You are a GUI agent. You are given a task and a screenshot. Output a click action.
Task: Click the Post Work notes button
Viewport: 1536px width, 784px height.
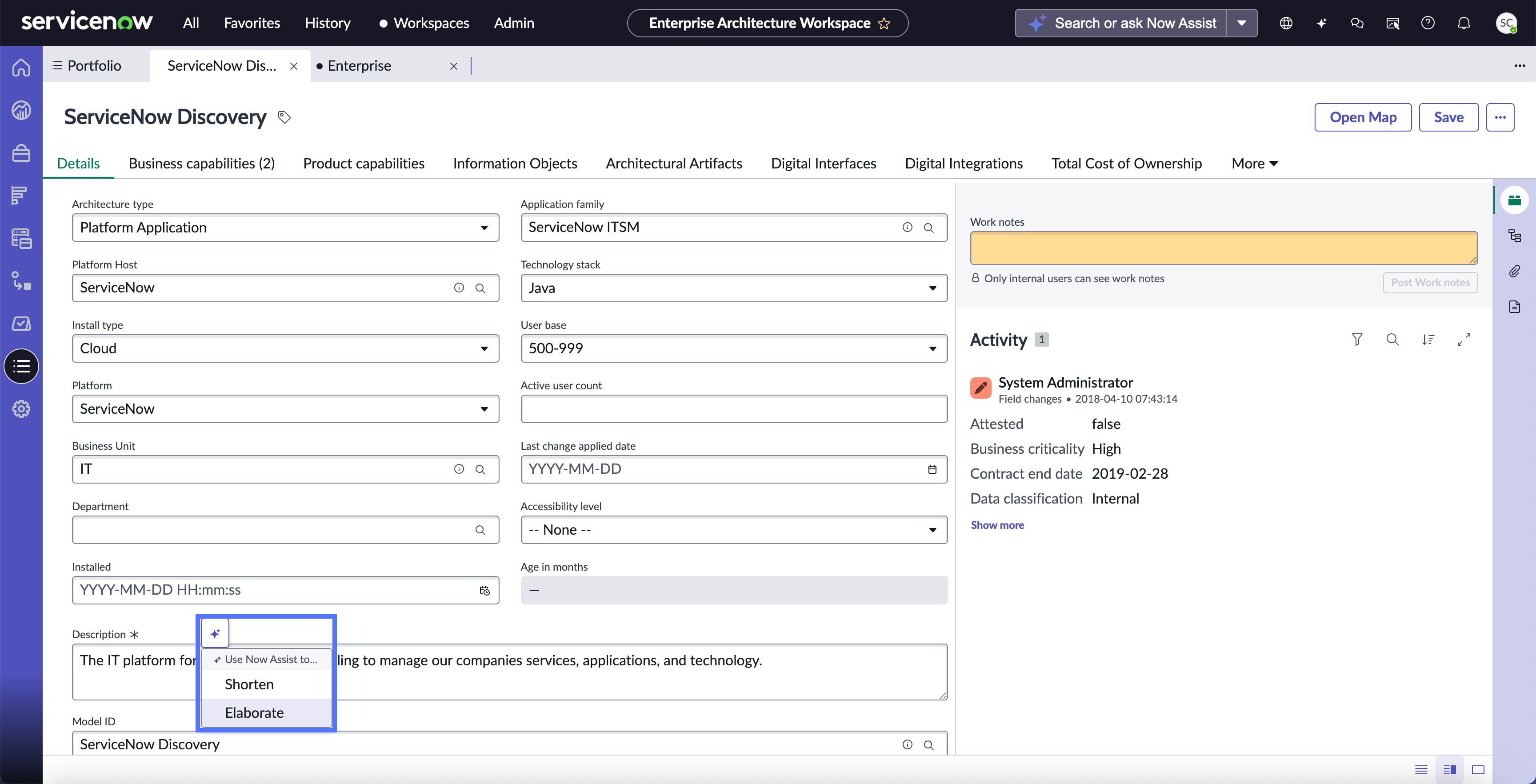[x=1430, y=283]
